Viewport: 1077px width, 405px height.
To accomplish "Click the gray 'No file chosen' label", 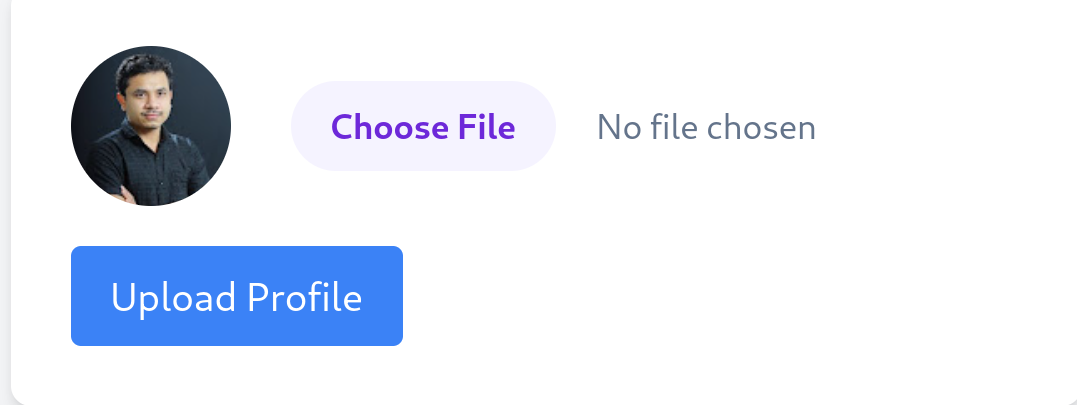I will pos(706,127).
